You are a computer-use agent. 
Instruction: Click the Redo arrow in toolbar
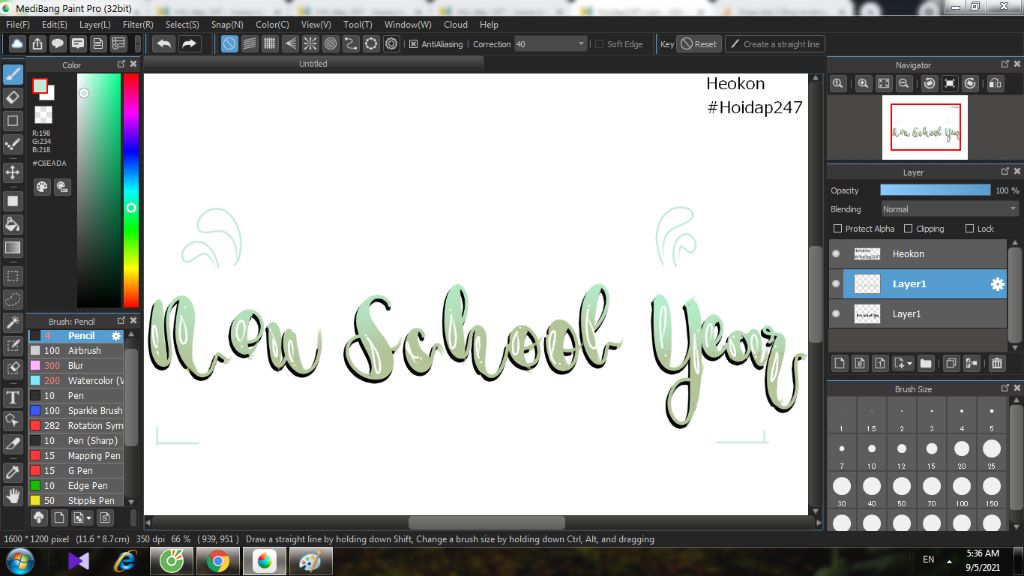[189, 44]
